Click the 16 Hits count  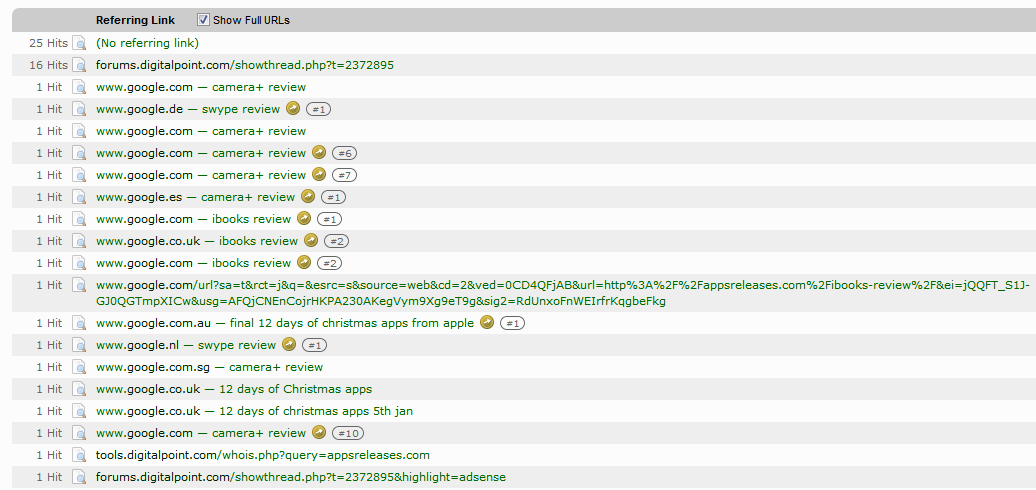point(48,65)
